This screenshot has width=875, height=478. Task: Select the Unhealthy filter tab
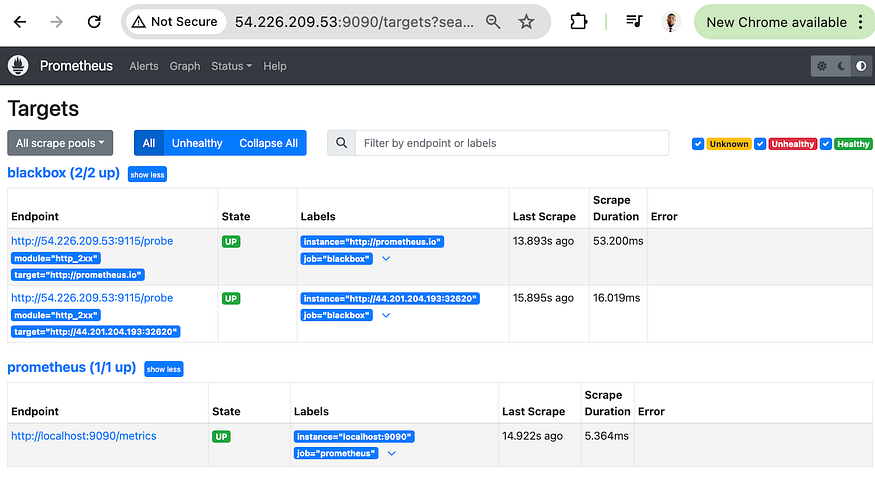click(x=197, y=143)
